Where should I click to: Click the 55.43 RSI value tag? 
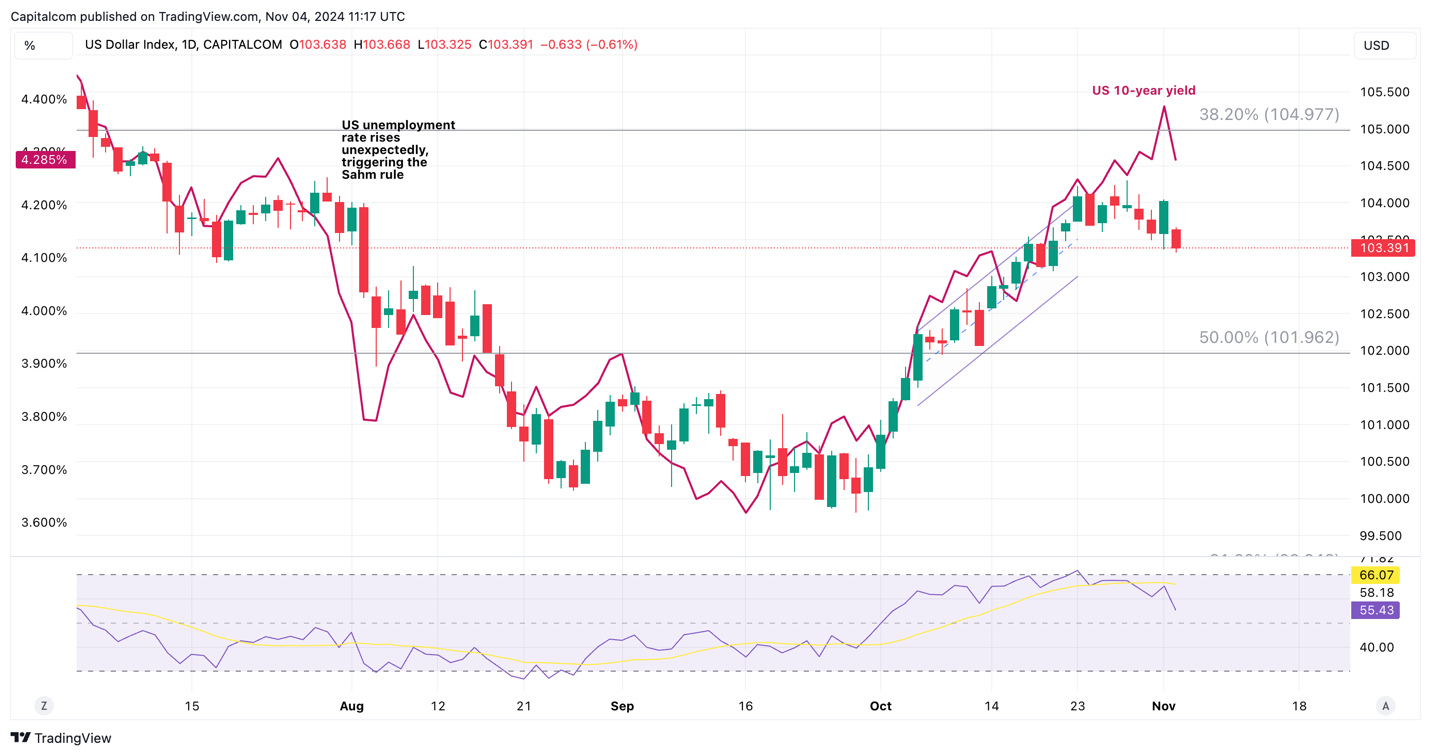point(1376,610)
